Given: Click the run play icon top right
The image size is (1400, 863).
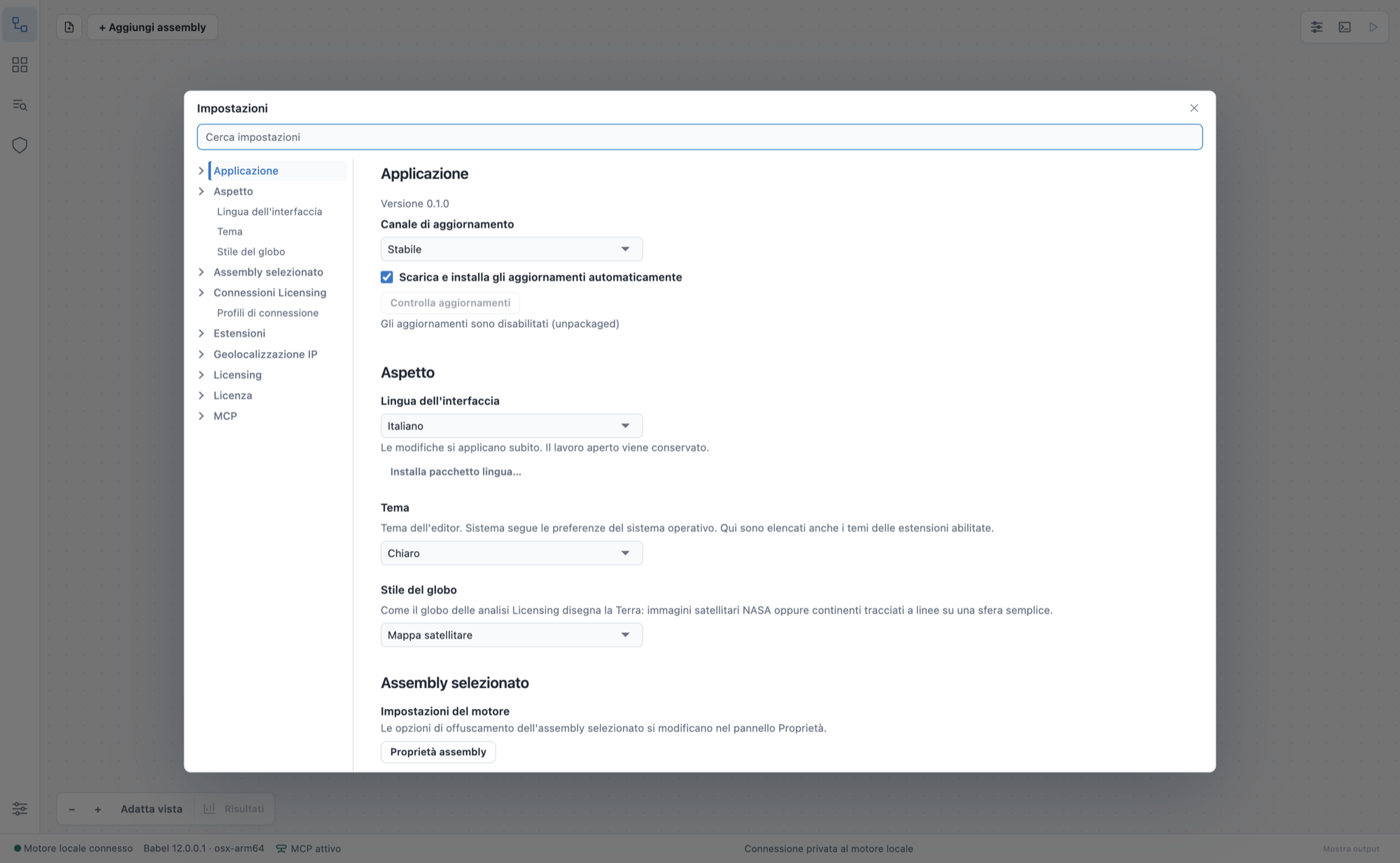Looking at the screenshot, I should pyautogui.click(x=1373, y=27).
